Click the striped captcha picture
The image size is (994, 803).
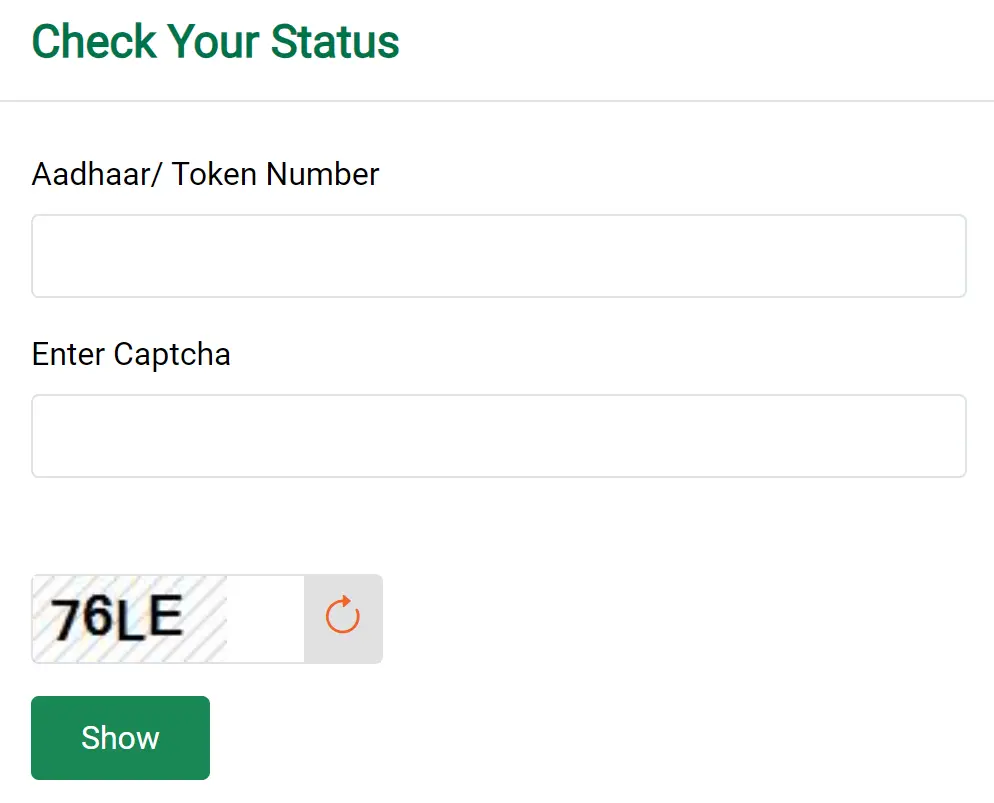130,618
